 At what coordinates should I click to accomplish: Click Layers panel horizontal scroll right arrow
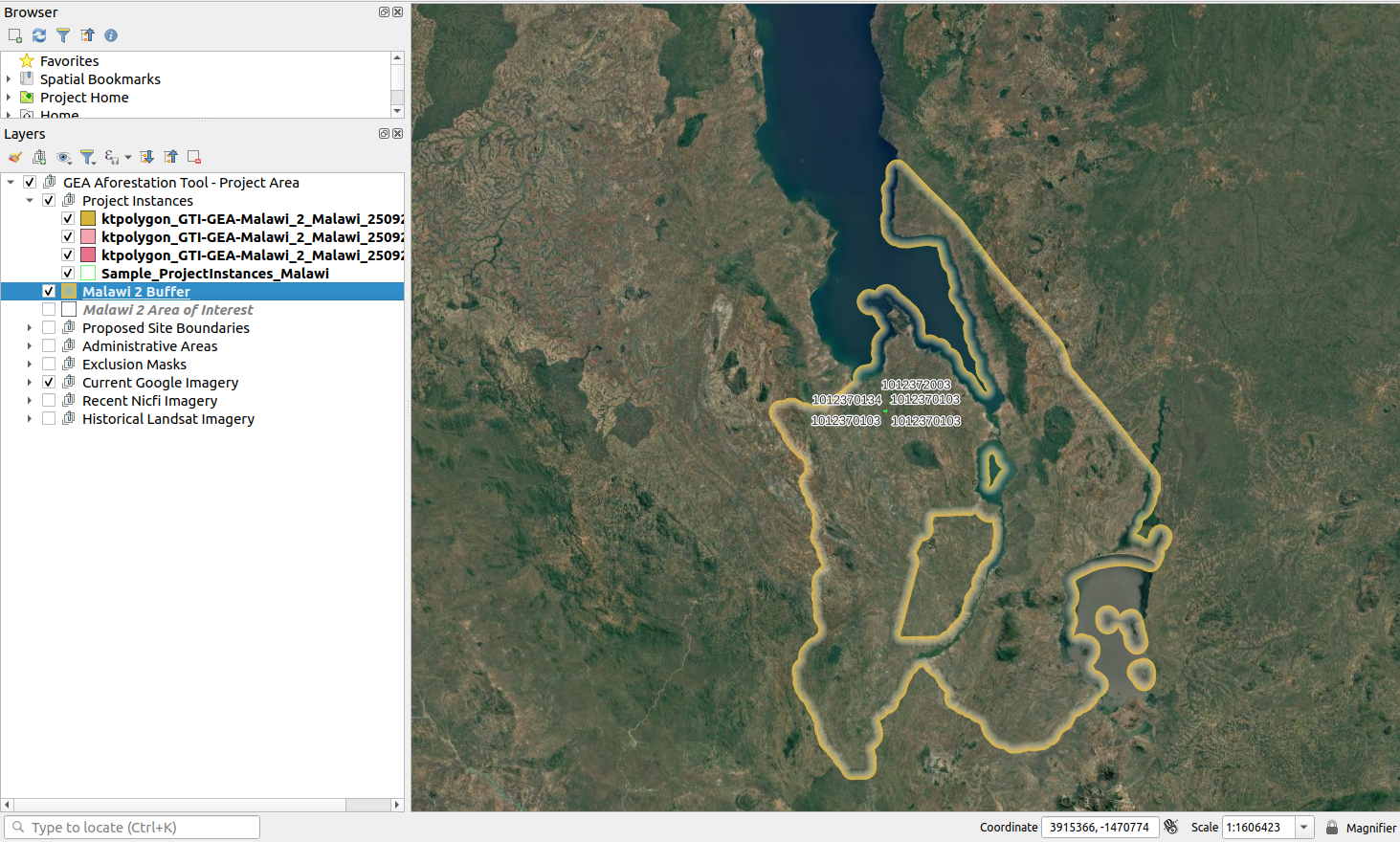(397, 805)
